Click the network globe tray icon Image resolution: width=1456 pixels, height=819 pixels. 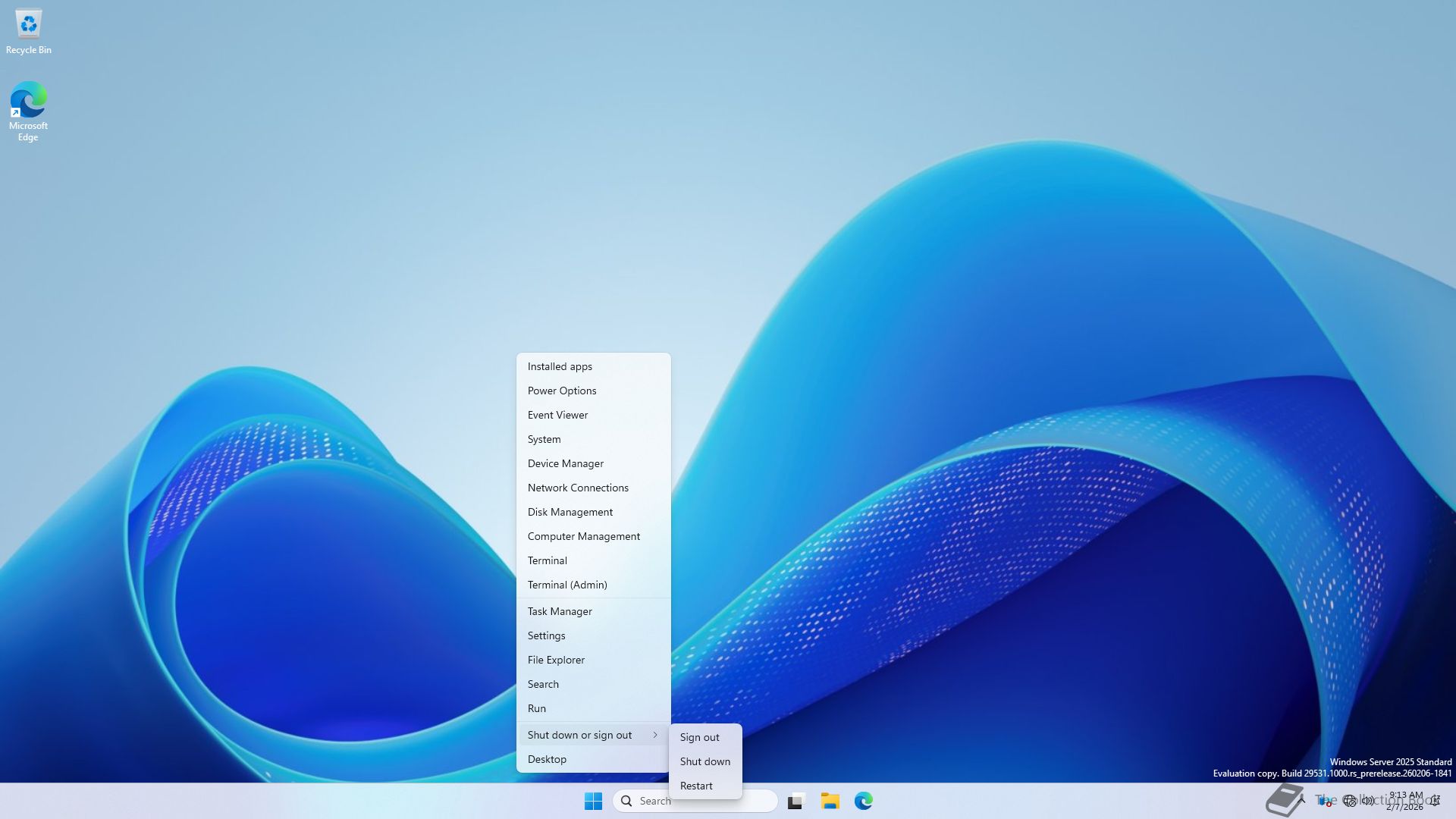coord(1349,801)
